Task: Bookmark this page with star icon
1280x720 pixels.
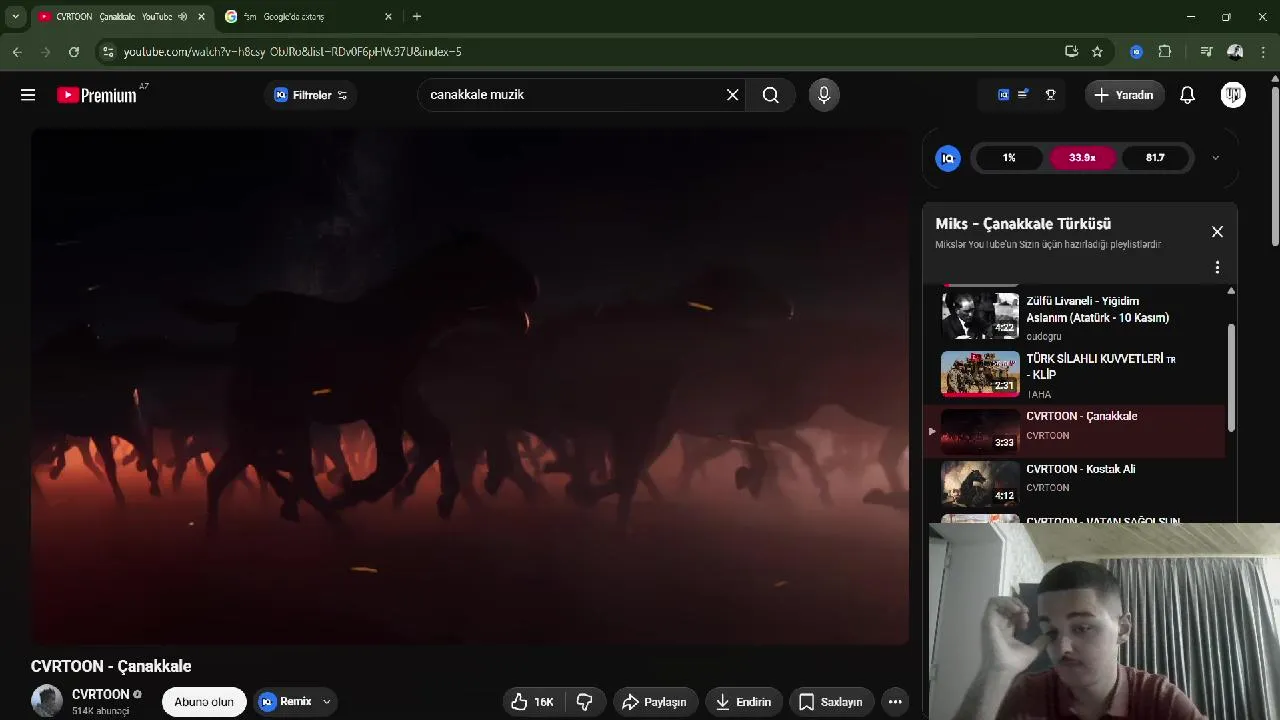Action: tap(1097, 52)
